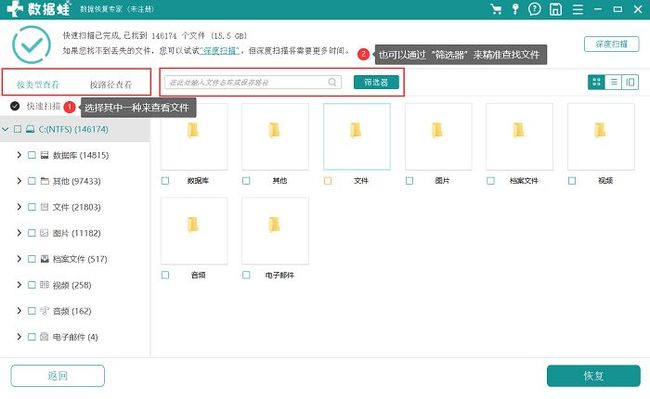Switch to 按路径查看 tab

(111, 85)
